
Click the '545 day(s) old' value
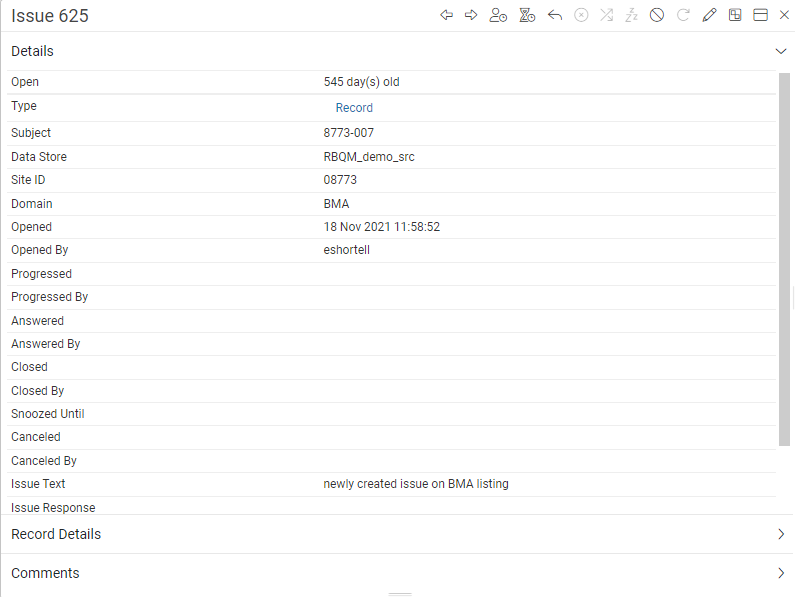(x=362, y=82)
